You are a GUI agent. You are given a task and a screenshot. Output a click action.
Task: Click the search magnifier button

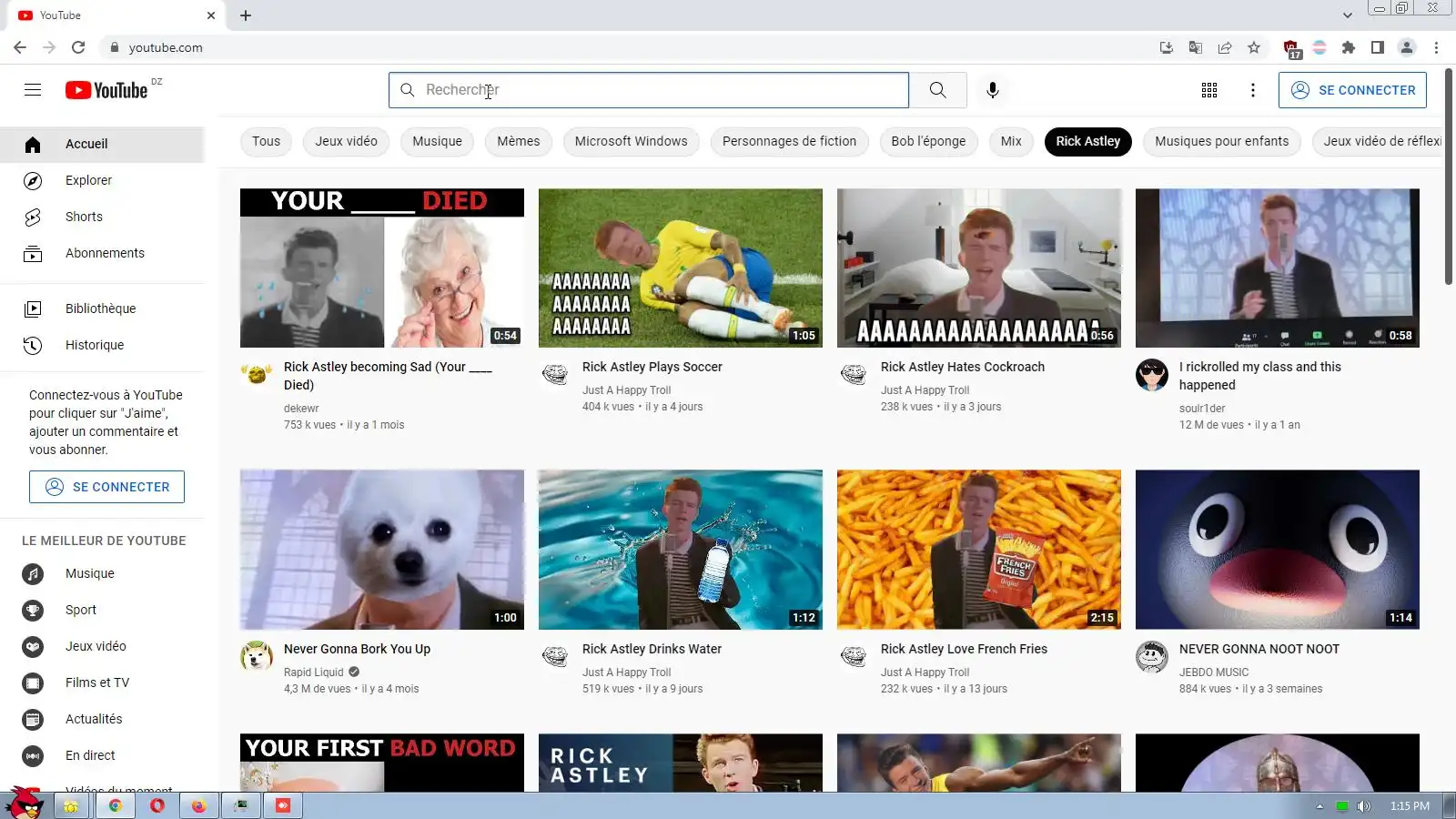[937, 90]
